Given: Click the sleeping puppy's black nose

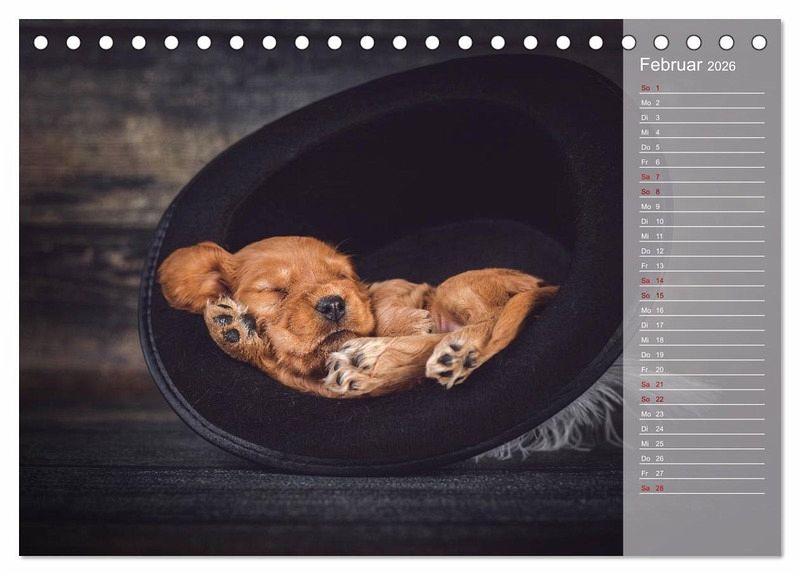Looking at the screenshot, I should pos(331,308).
